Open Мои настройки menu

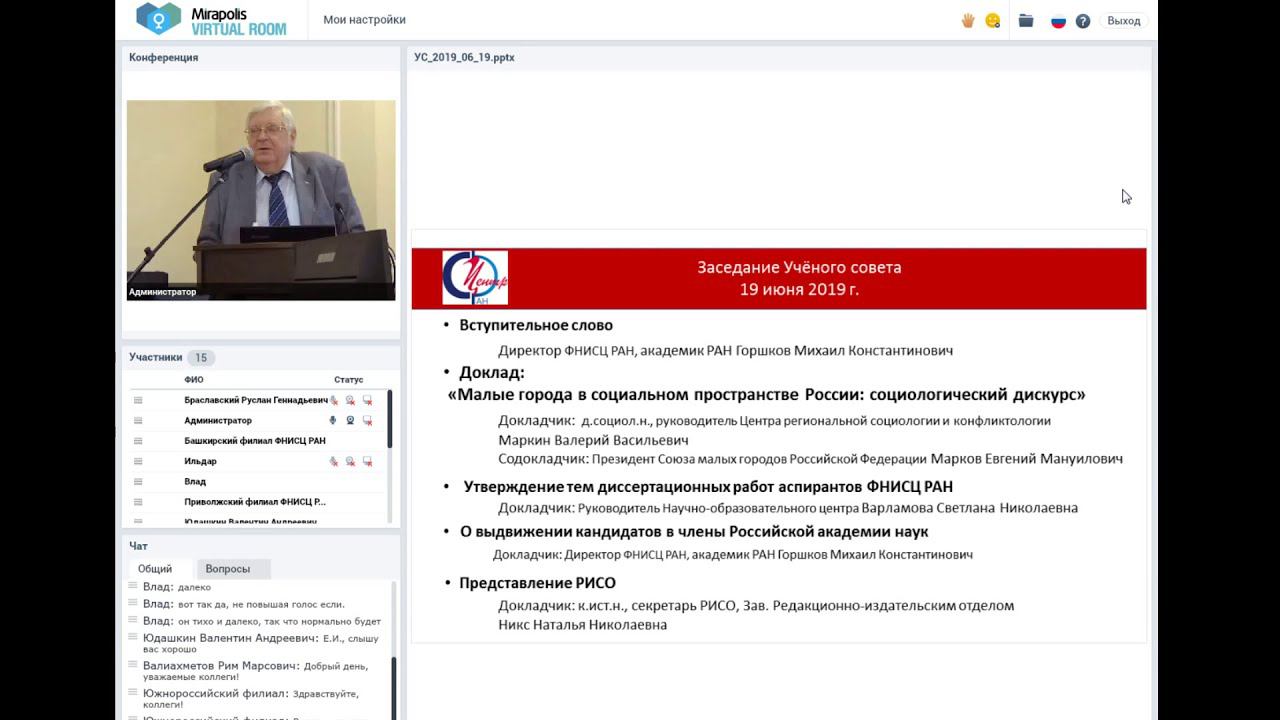pyautogui.click(x=364, y=20)
